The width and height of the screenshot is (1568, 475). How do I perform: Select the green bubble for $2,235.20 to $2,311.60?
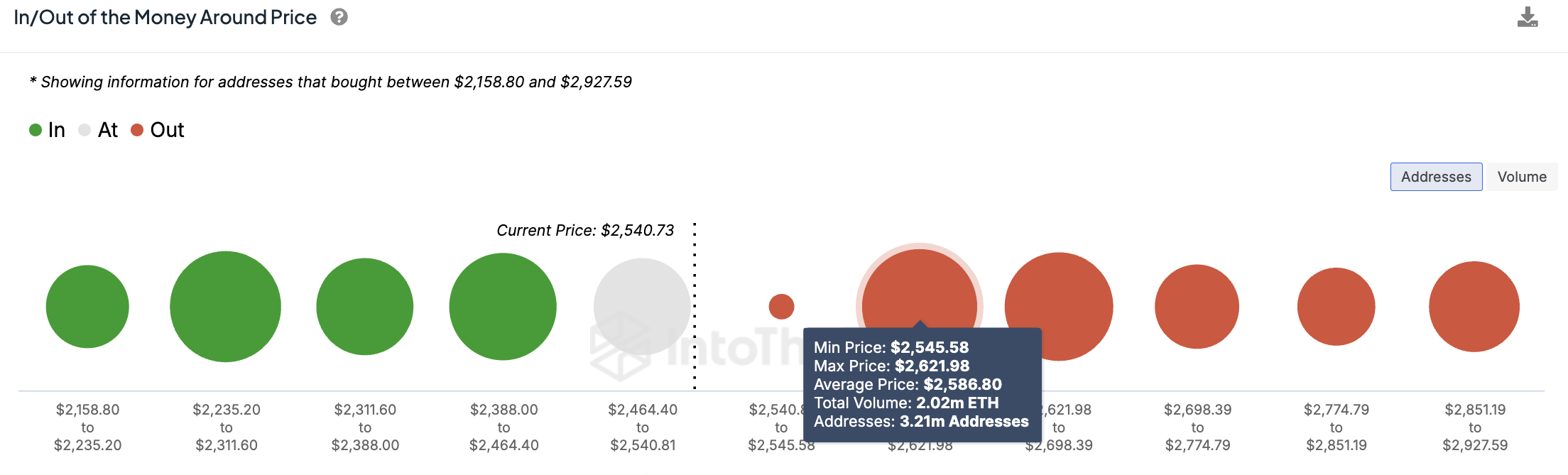[x=226, y=307]
